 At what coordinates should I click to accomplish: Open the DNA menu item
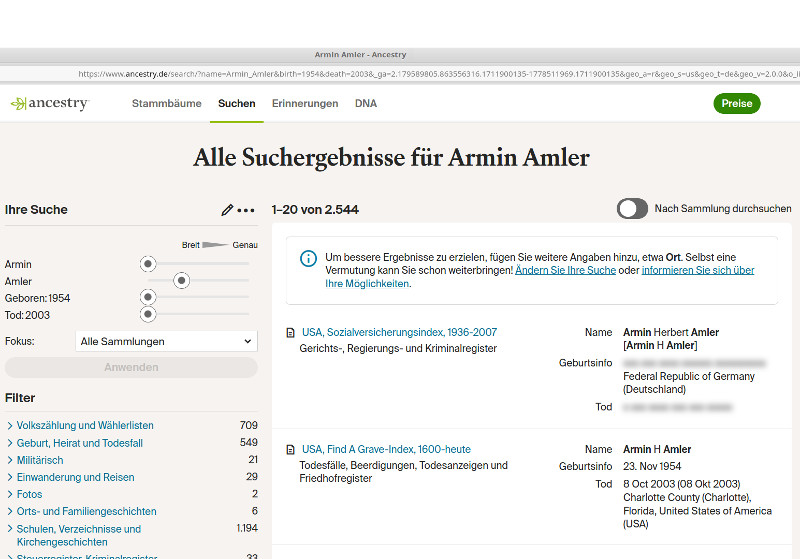(366, 104)
